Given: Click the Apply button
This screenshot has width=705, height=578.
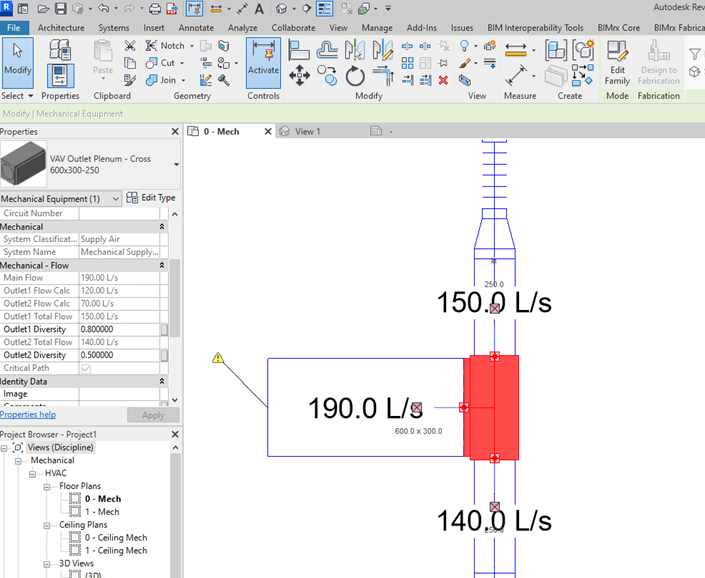Looking at the screenshot, I should pos(153,415).
